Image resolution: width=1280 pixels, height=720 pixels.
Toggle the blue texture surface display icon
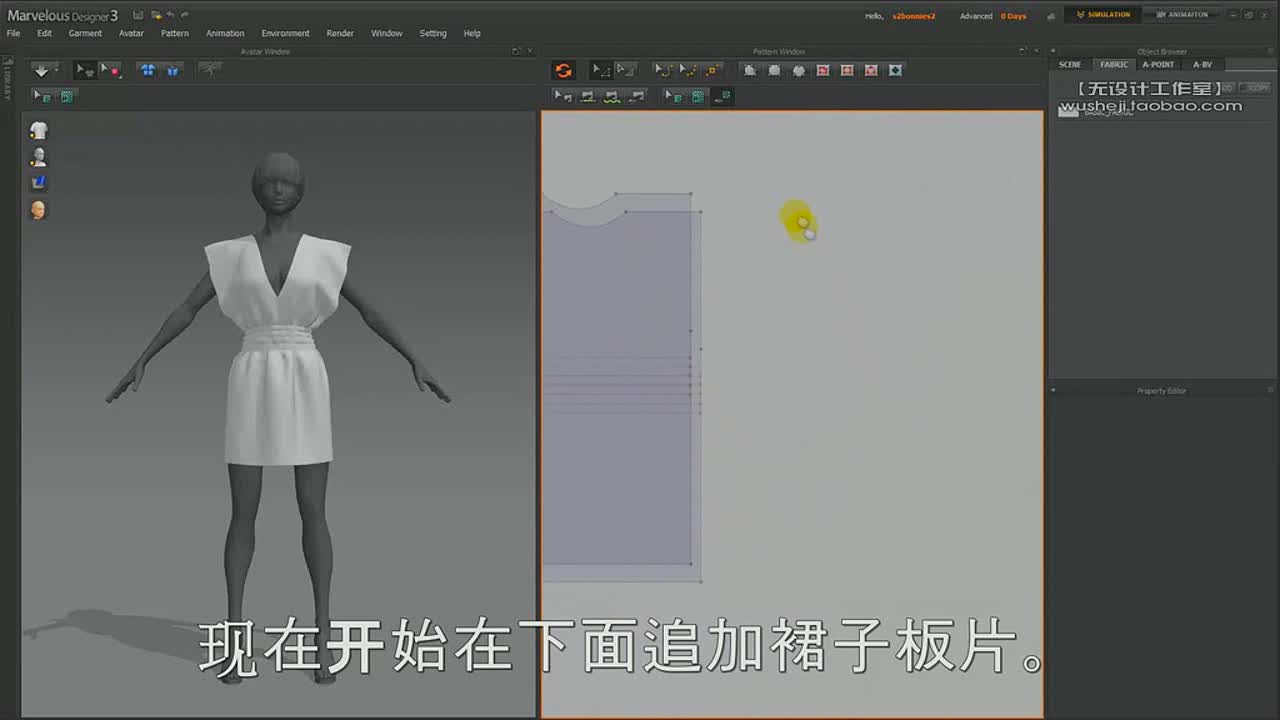click(38, 182)
